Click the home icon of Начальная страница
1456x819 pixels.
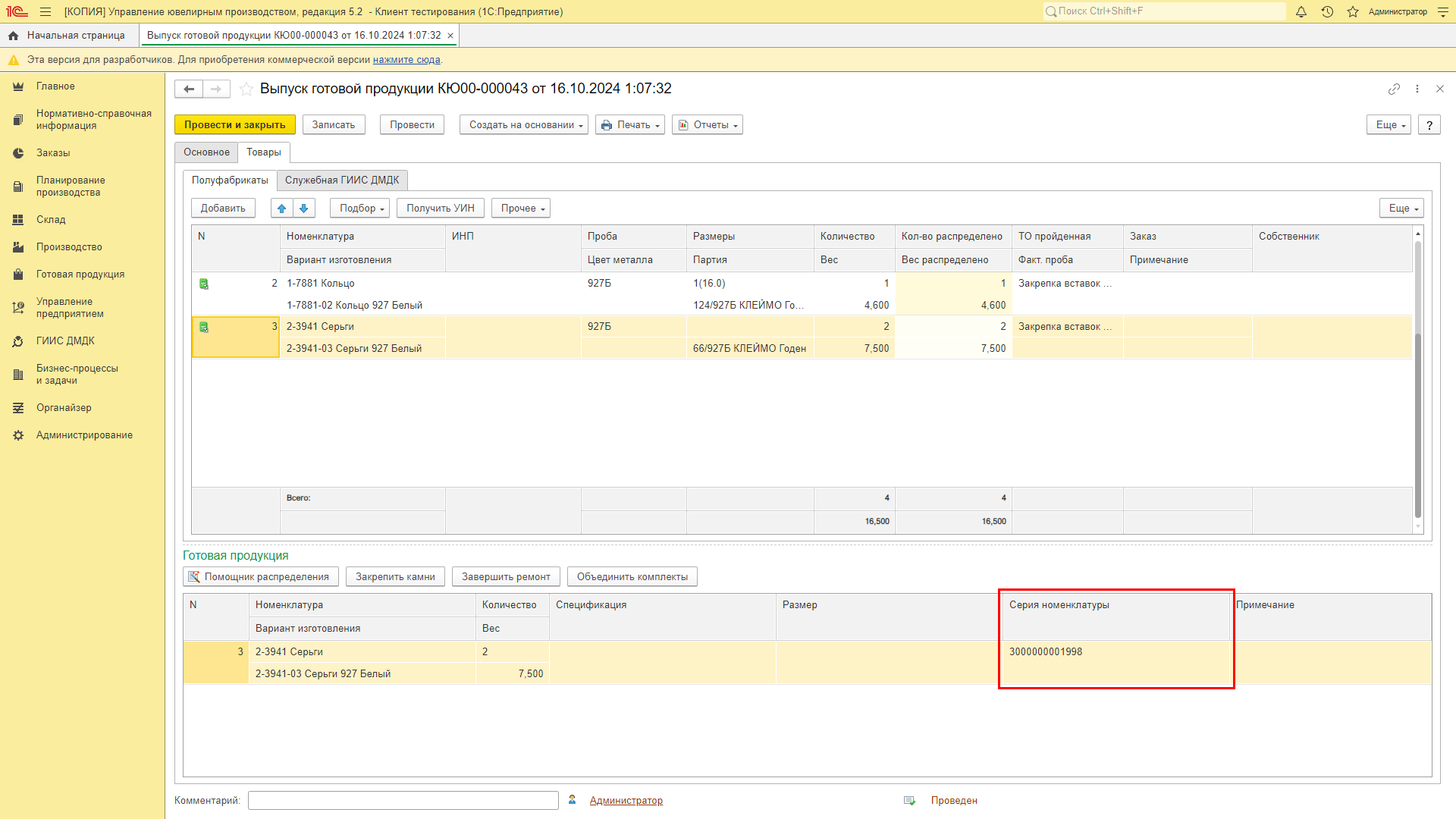(13, 36)
